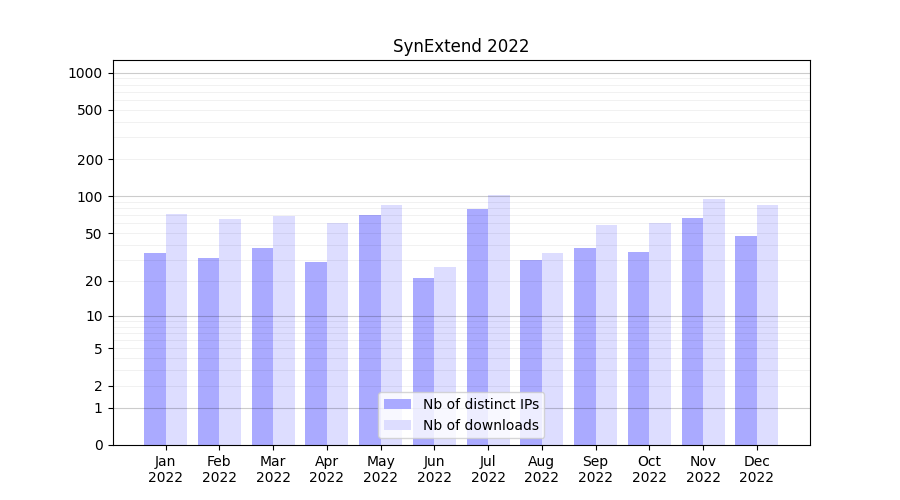The height and width of the screenshot is (500, 900).
Task: Click the Sep 2022 x-axis label
Action: (x=595, y=469)
